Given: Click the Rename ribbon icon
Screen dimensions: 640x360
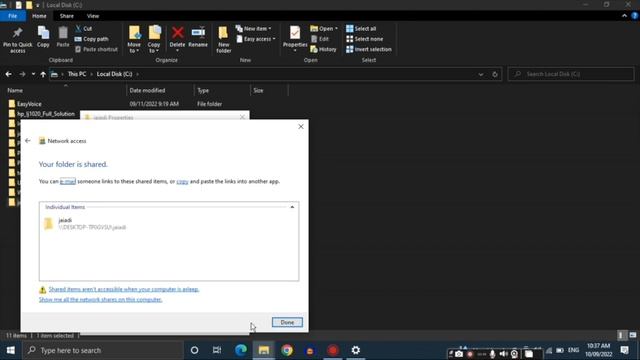Looking at the screenshot, I should click(198, 37).
